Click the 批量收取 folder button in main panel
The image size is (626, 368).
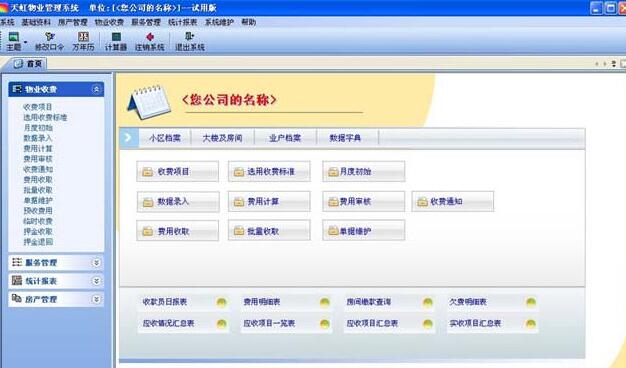(x=269, y=231)
